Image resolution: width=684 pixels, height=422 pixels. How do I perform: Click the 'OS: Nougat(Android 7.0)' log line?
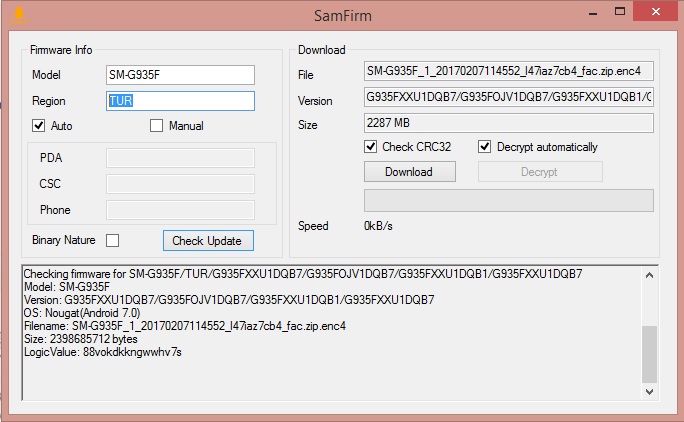82,313
